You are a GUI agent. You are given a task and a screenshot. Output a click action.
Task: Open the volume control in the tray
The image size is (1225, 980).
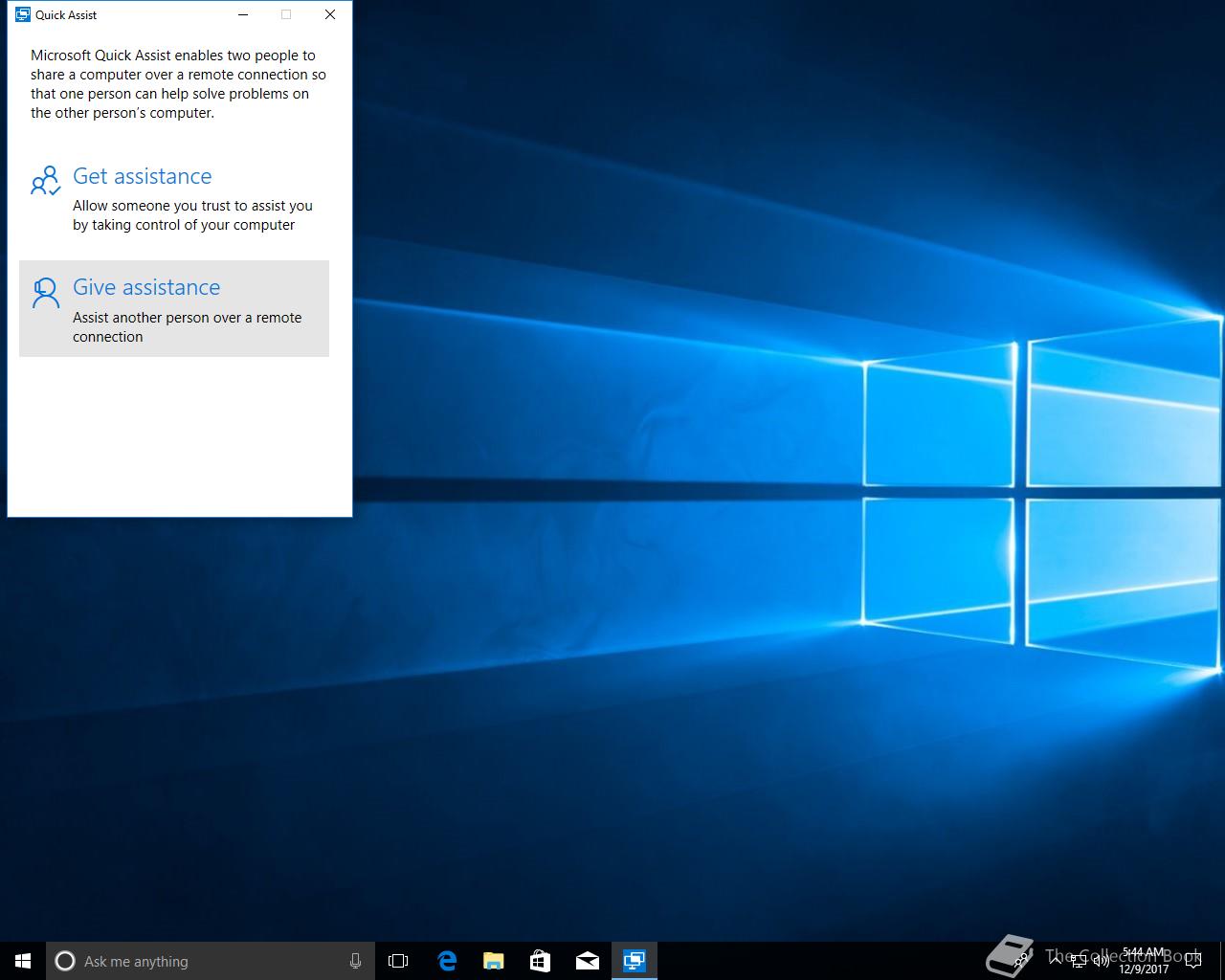pos(1101,961)
